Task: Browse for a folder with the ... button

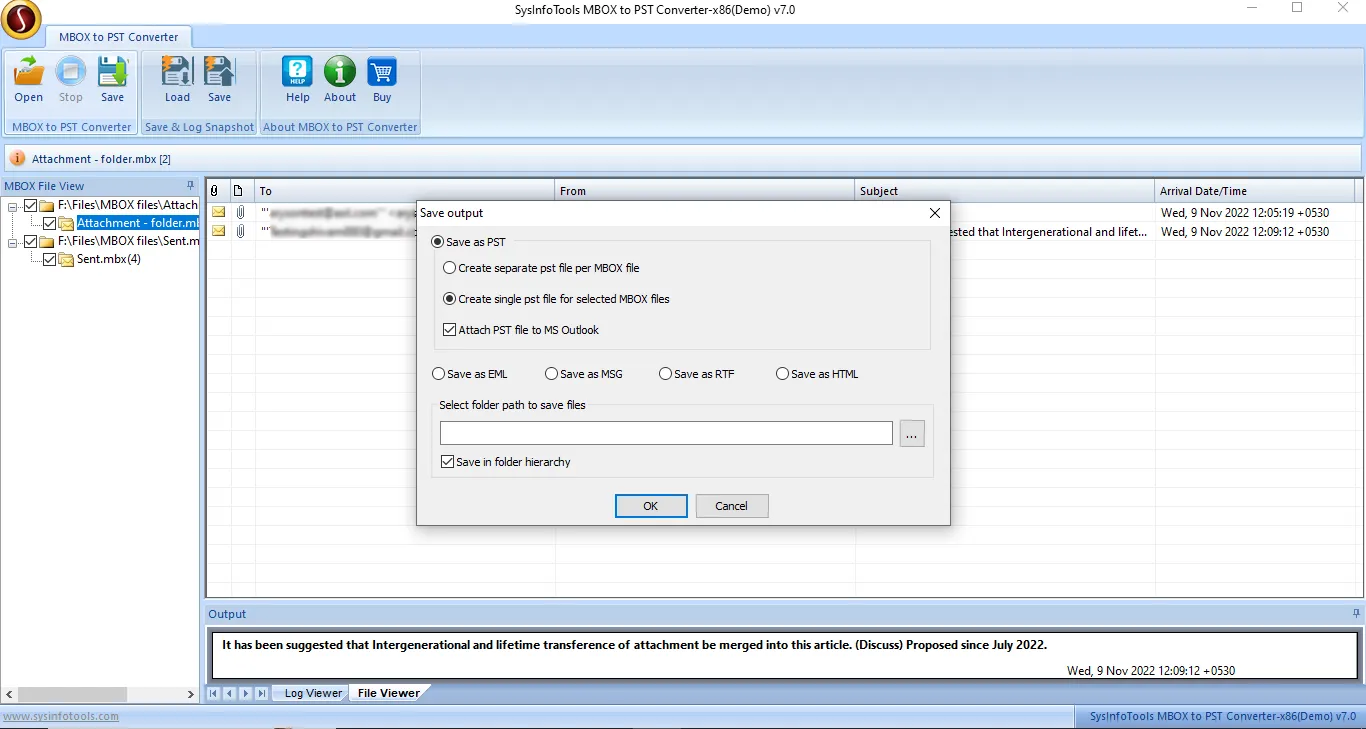Action: pos(912,433)
